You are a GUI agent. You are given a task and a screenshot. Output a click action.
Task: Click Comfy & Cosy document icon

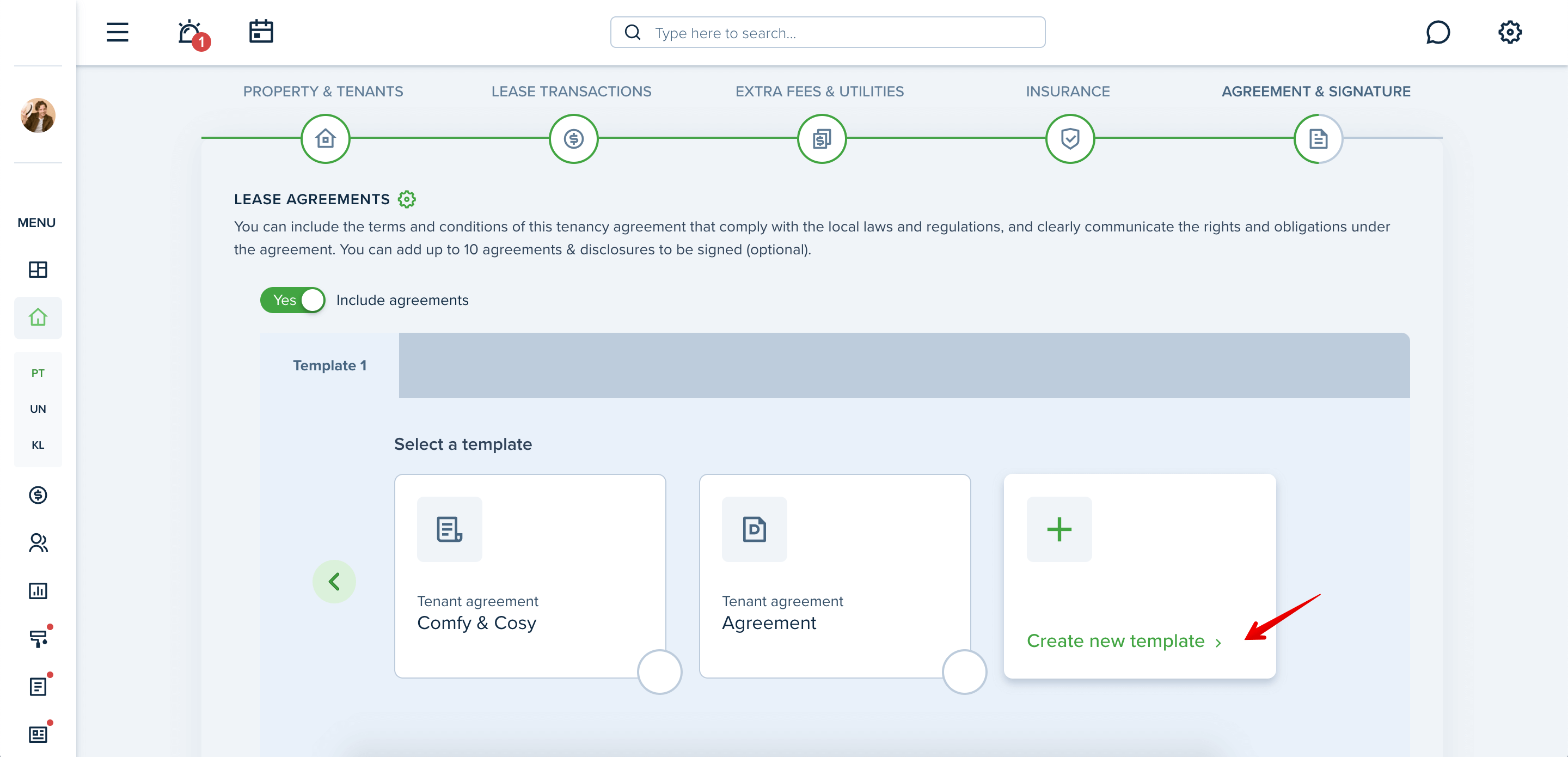pos(449,529)
